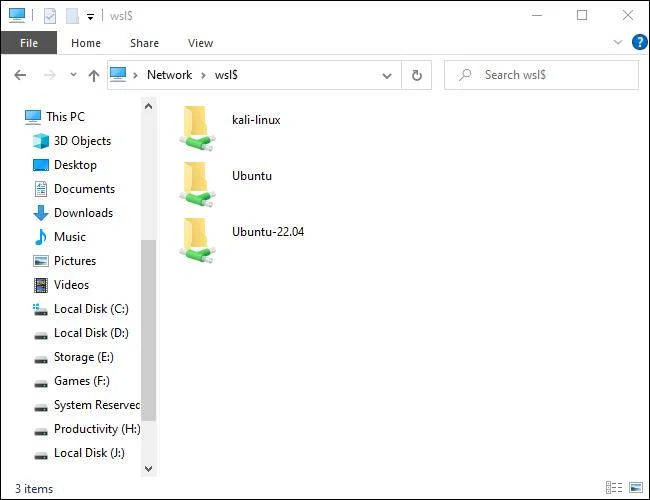Click the Network breadcrumb

click(170, 75)
